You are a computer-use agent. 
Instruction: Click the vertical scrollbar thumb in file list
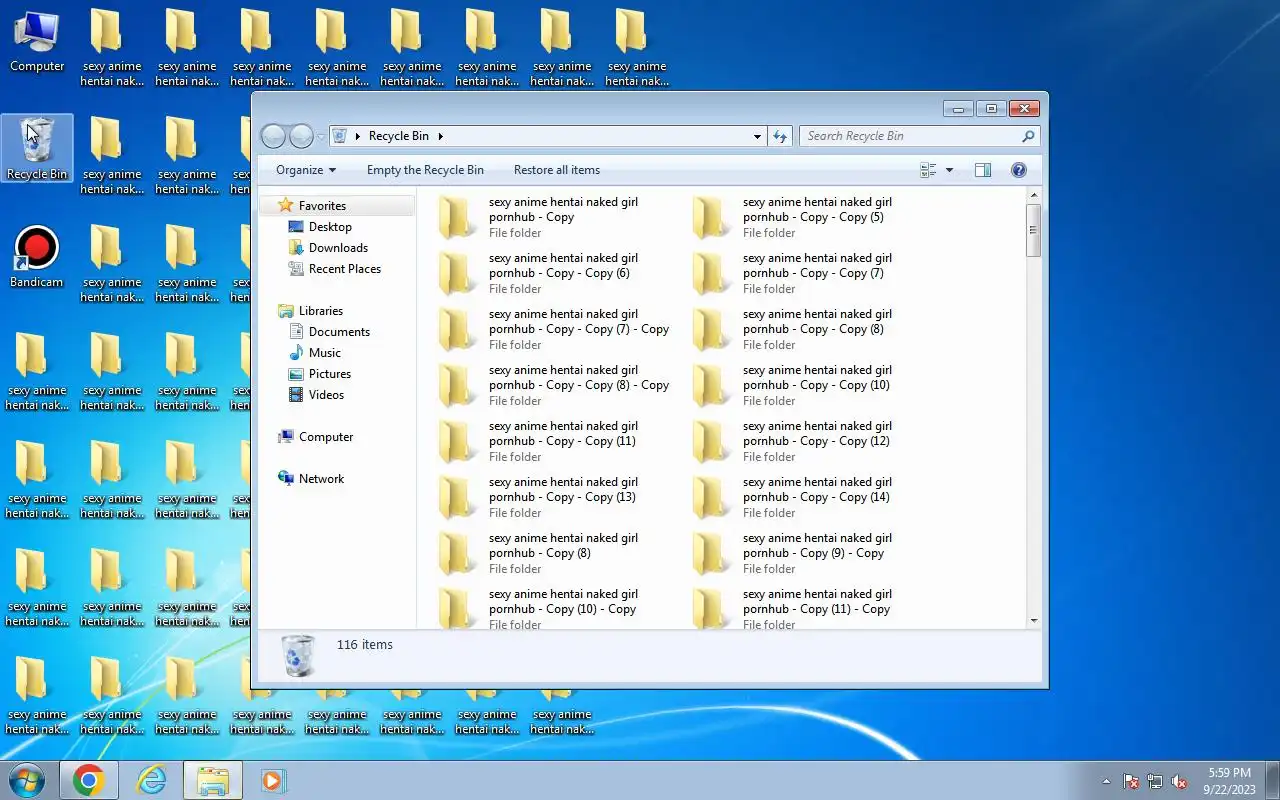click(x=1034, y=231)
